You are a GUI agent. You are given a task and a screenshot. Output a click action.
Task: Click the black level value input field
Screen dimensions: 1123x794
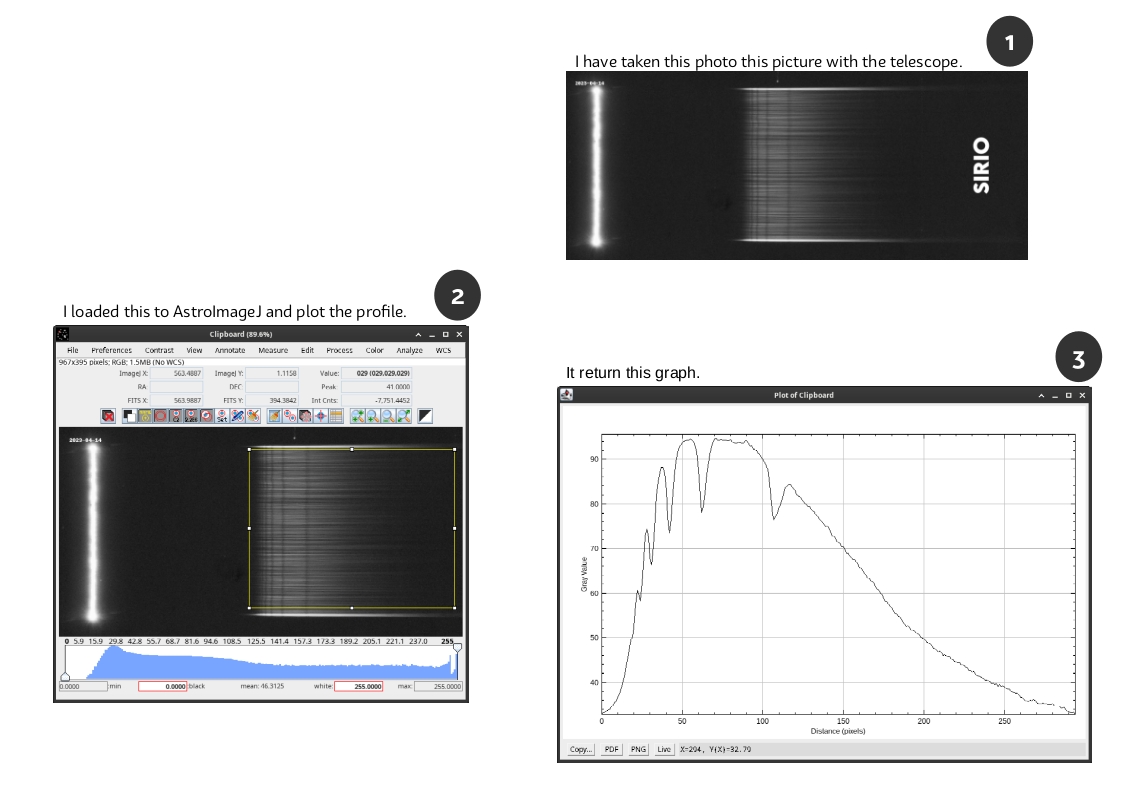(x=162, y=687)
